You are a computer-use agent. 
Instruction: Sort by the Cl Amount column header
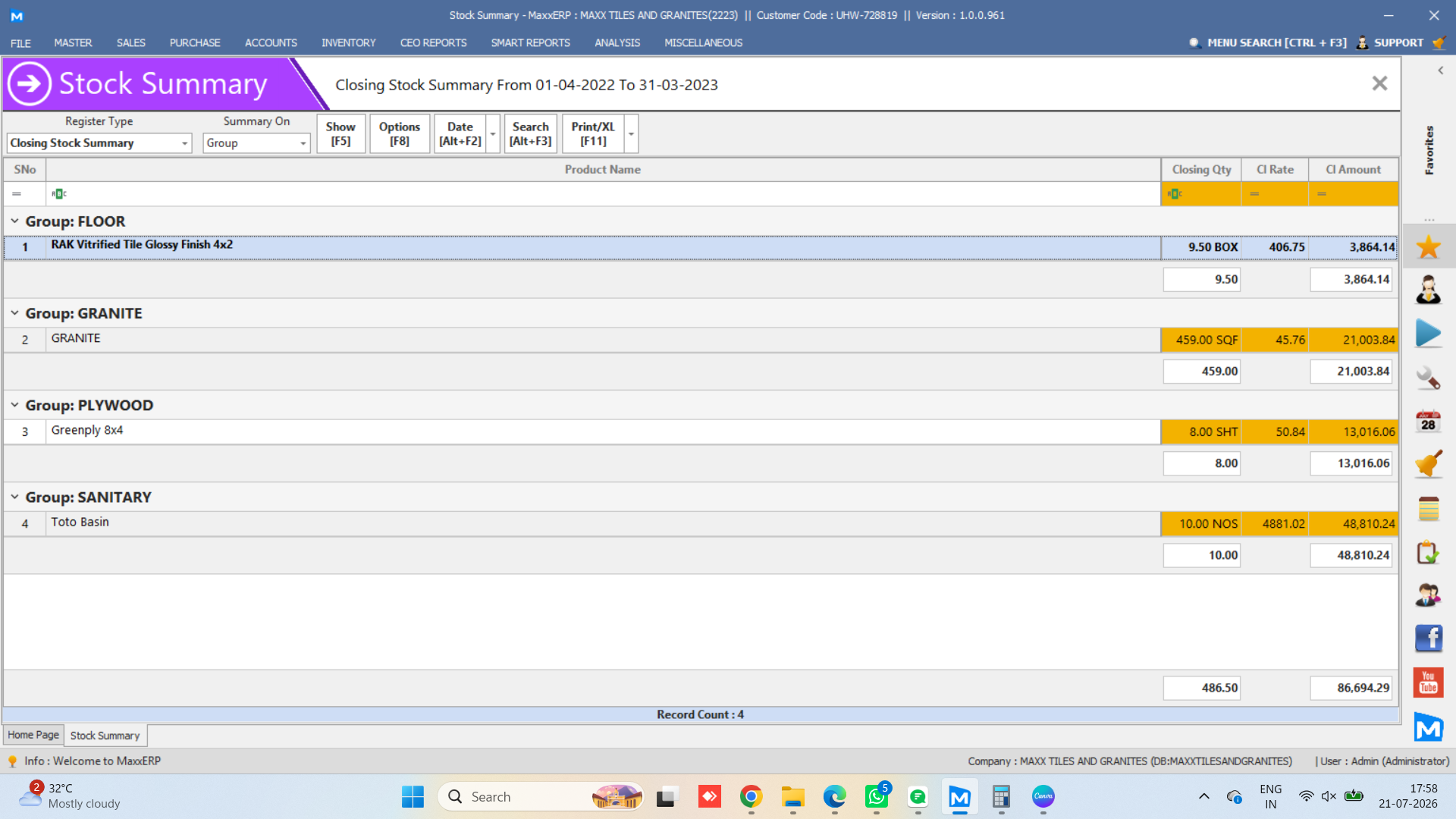point(1353,170)
